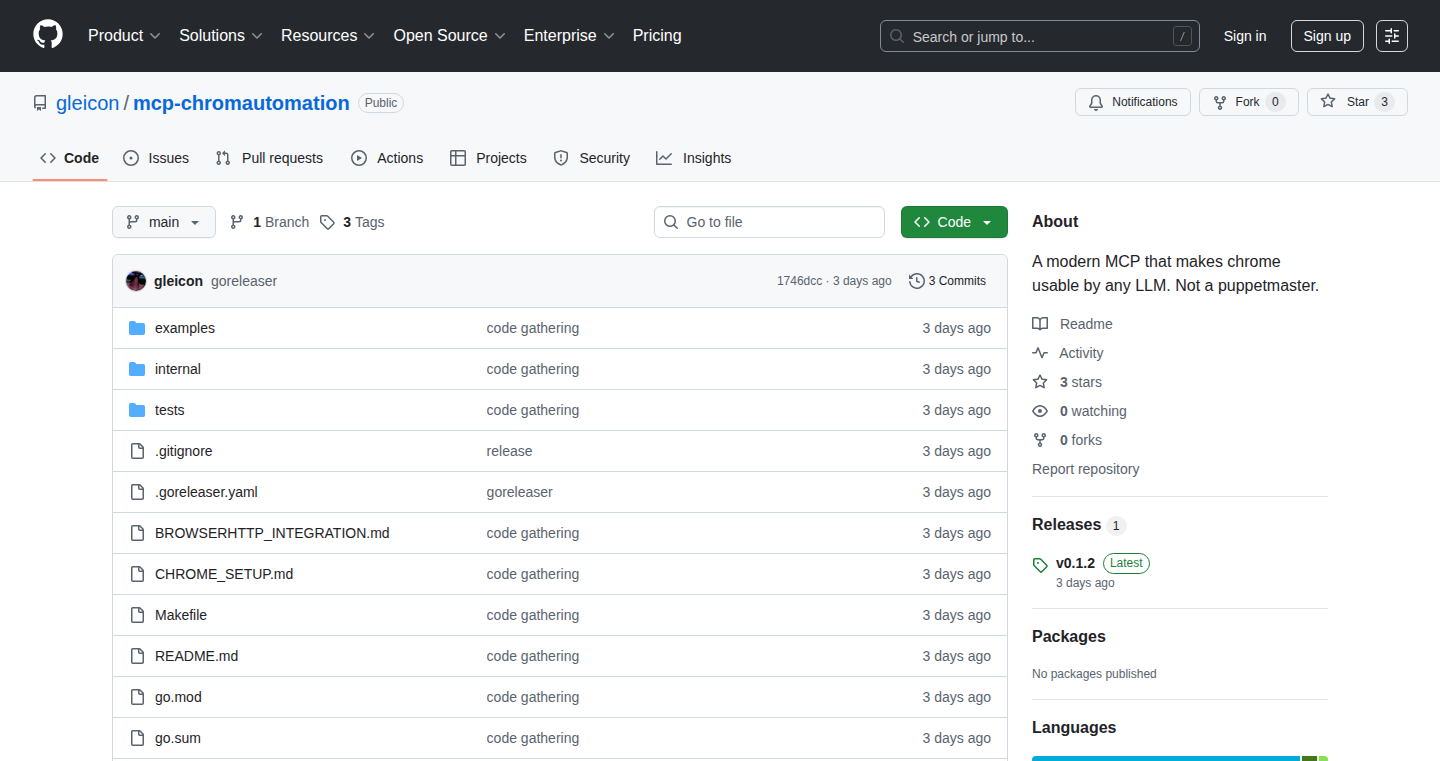This screenshot has height=761, width=1440.
Task: Click the Go to file search field
Action: pos(770,222)
